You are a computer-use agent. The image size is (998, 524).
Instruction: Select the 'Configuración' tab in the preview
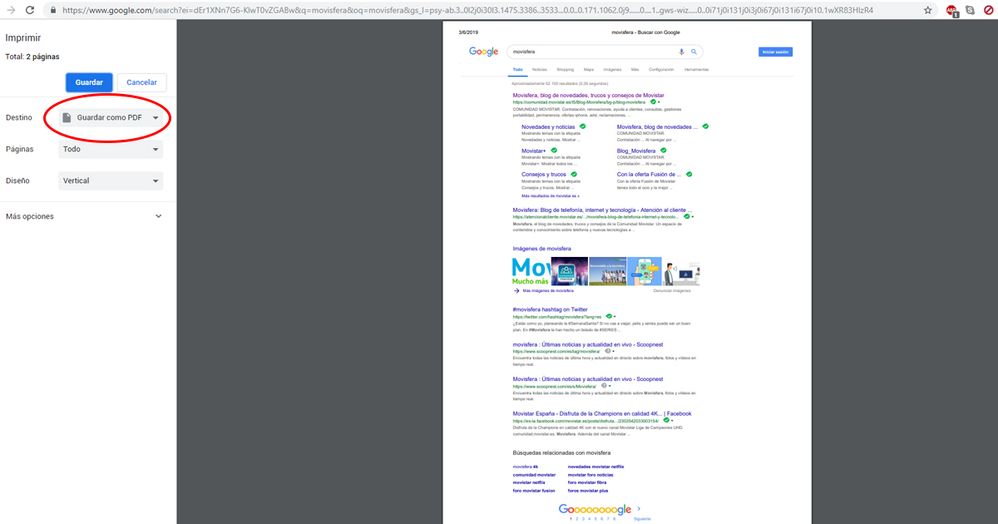click(661, 69)
